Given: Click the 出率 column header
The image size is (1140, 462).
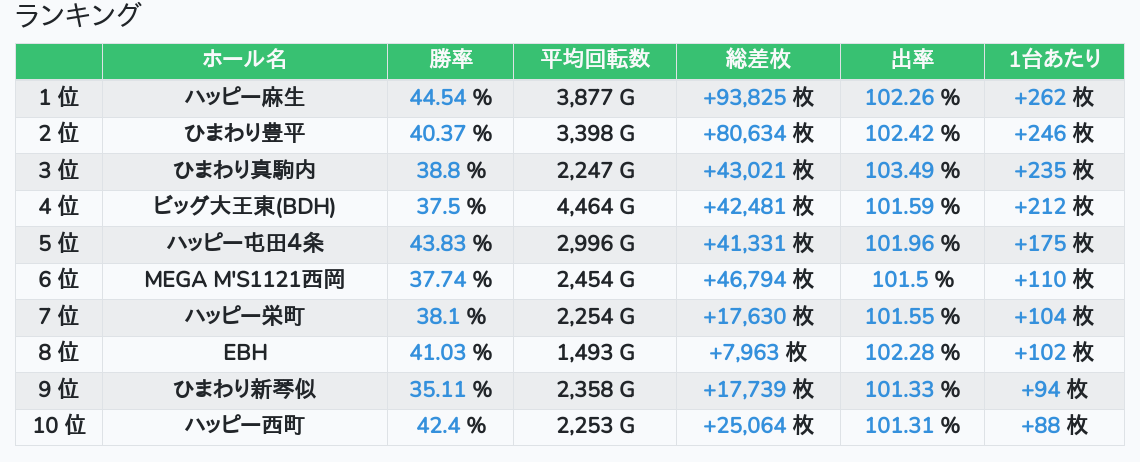Looking at the screenshot, I should coord(912,60).
